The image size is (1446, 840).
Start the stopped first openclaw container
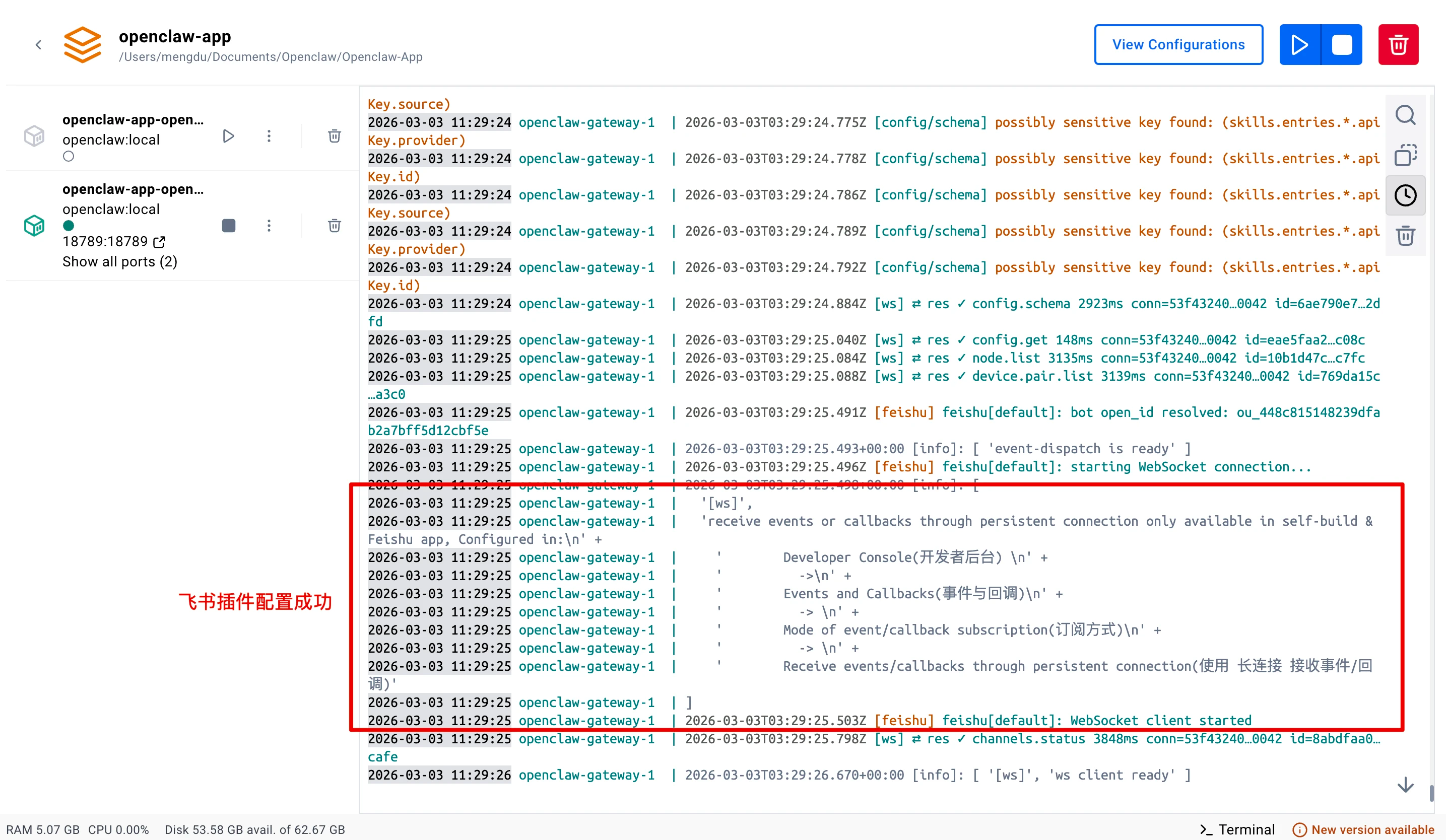[228, 136]
